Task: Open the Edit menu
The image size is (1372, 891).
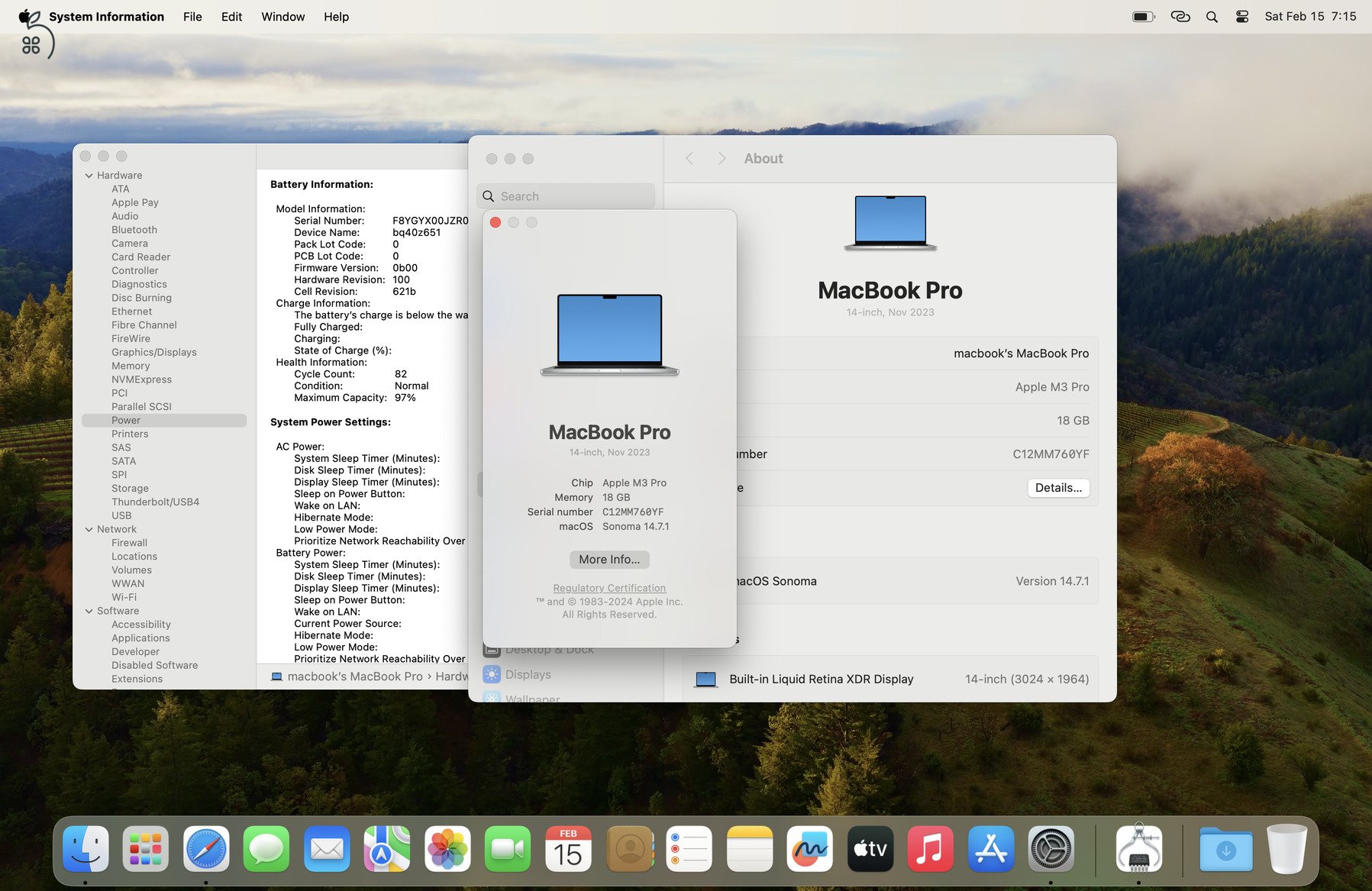Action: click(231, 17)
